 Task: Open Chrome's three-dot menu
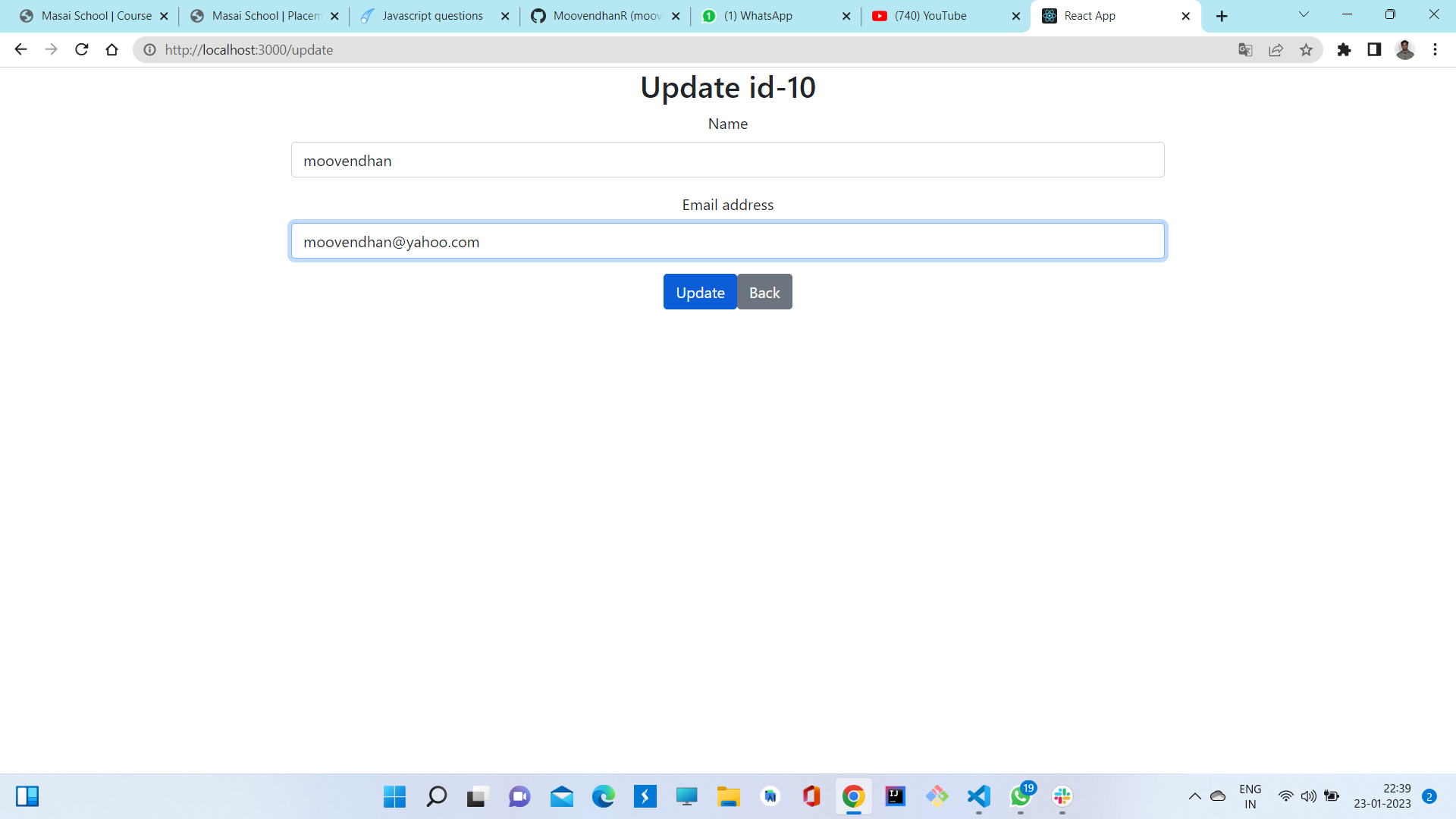1435,49
